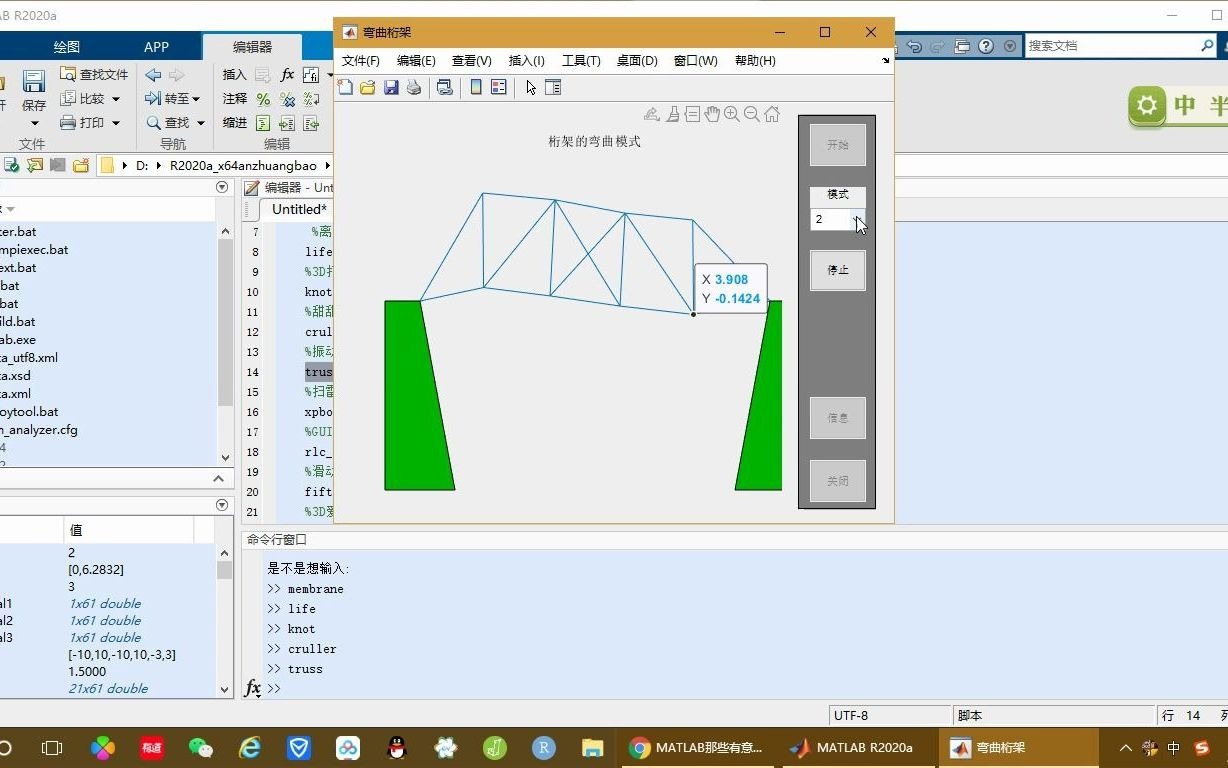Open the 保存 save dropdown arrow
The image size is (1228, 768).
pos(34,125)
